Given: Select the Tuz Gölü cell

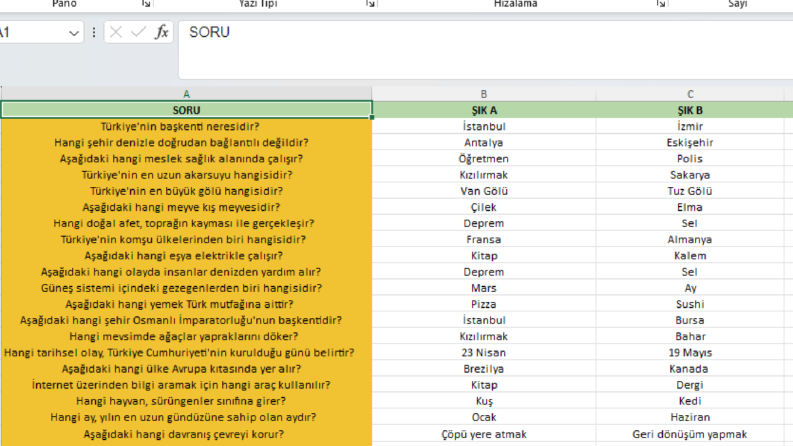Looking at the screenshot, I should pos(690,191).
